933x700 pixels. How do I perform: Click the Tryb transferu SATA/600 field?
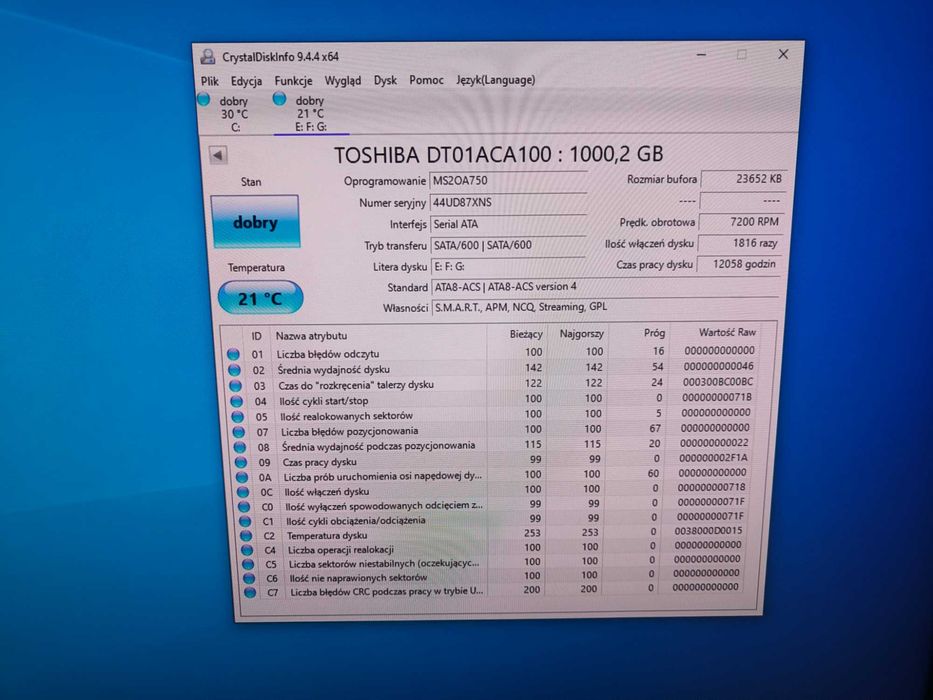click(508, 245)
